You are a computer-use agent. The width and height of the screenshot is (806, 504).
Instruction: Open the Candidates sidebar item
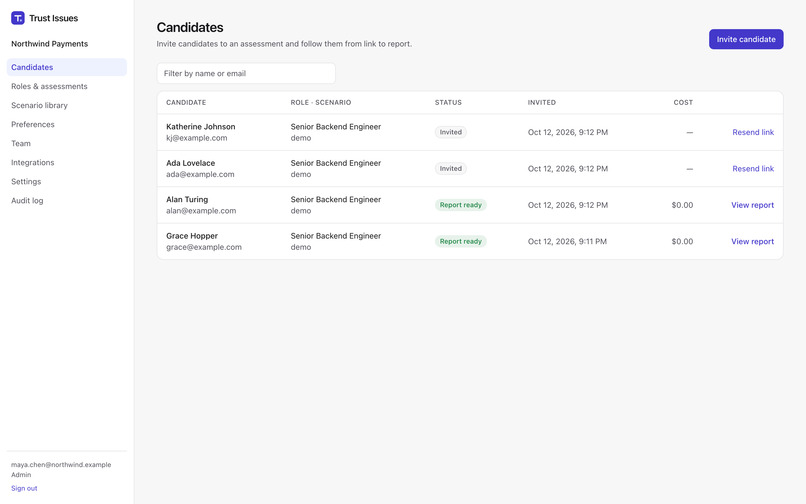pos(67,67)
